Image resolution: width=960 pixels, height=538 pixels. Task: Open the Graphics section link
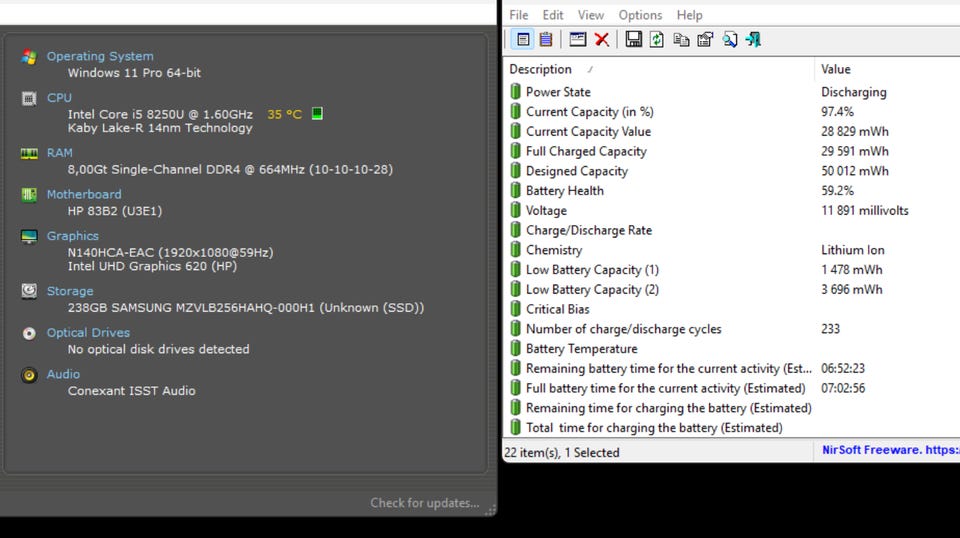click(x=73, y=236)
